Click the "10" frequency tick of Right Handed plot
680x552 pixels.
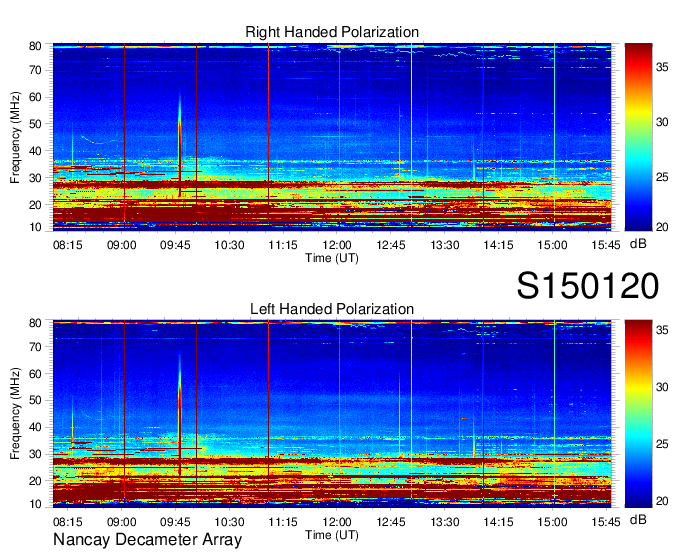pyautogui.click(x=35, y=227)
